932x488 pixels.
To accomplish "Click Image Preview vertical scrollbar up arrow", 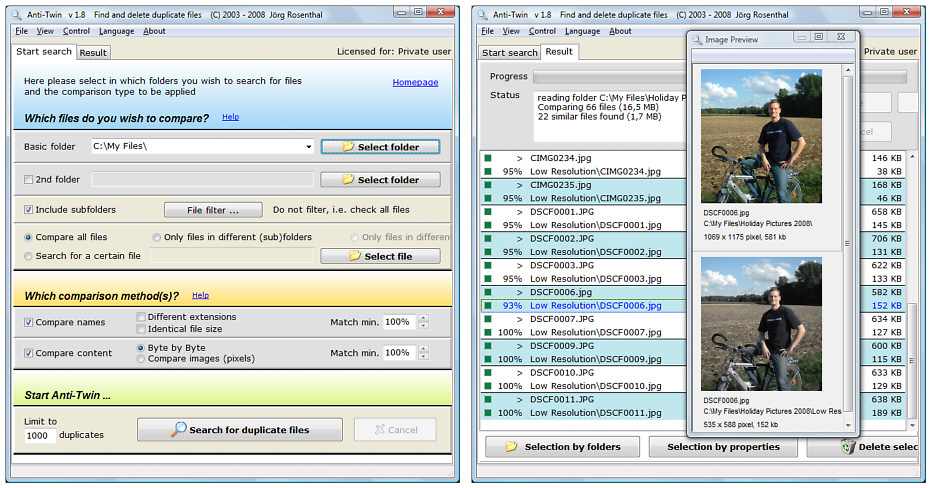I will 848,70.
